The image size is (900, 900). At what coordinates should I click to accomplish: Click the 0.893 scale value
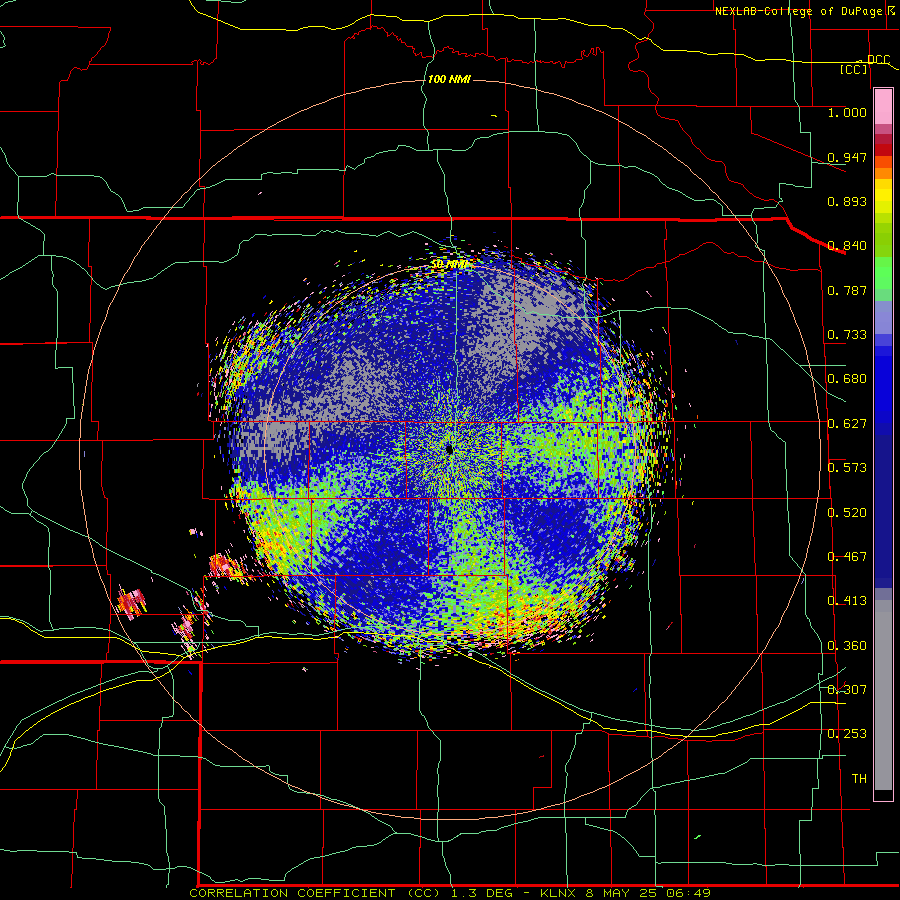click(847, 201)
